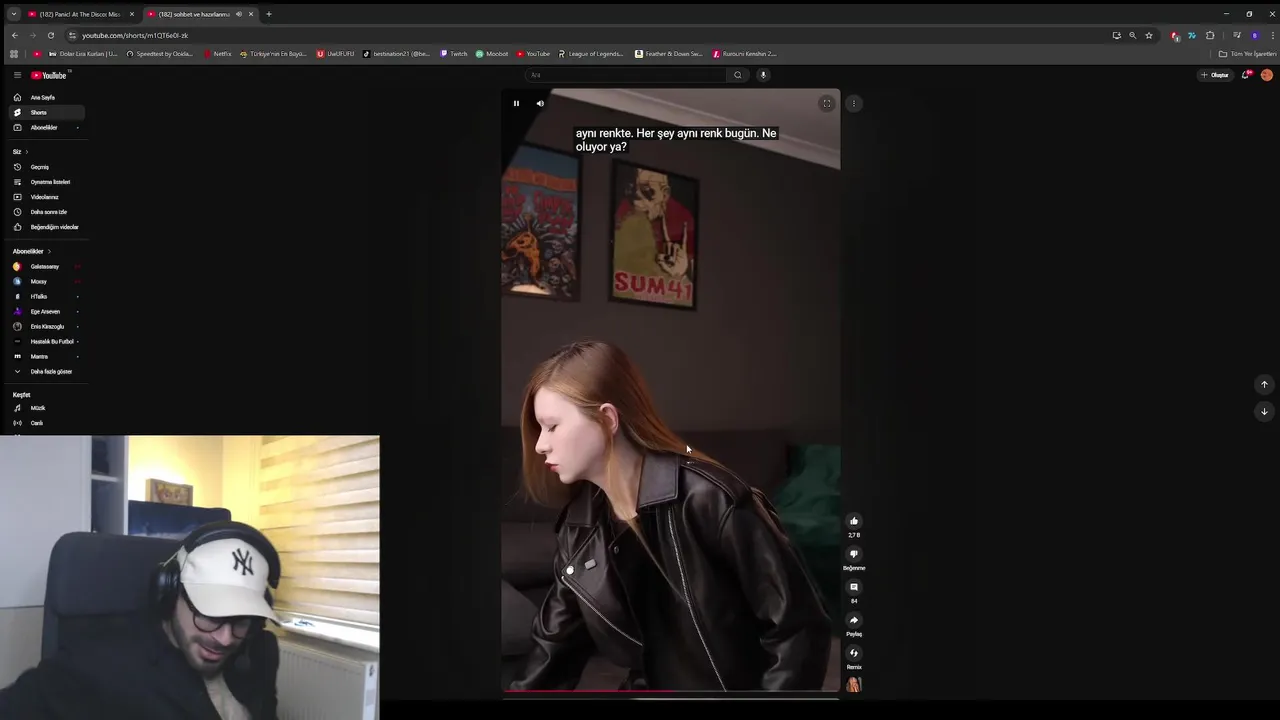
Task: Mute the sohbet ve hazırlanma tab audio
Action: pos(239,14)
